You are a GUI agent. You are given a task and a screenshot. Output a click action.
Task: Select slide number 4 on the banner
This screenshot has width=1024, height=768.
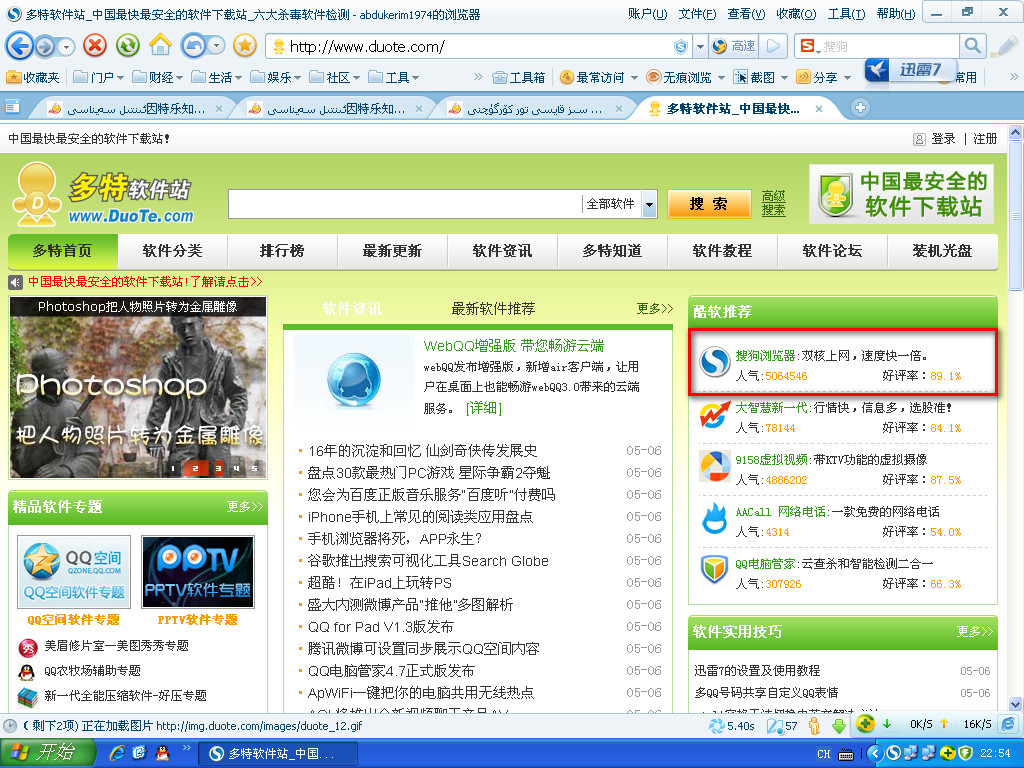(x=236, y=468)
